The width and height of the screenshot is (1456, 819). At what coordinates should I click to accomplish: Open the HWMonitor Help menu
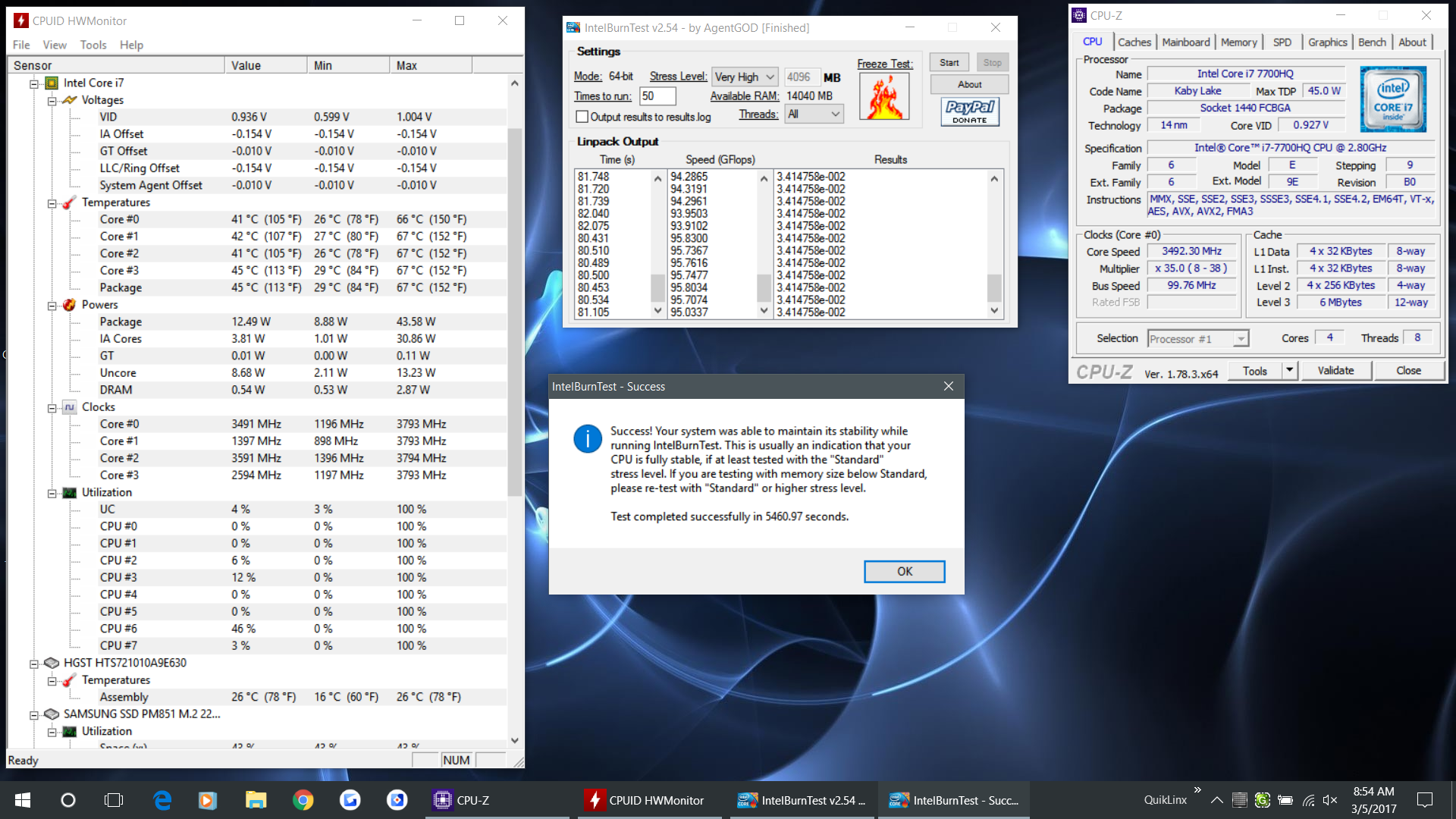[x=131, y=45]
